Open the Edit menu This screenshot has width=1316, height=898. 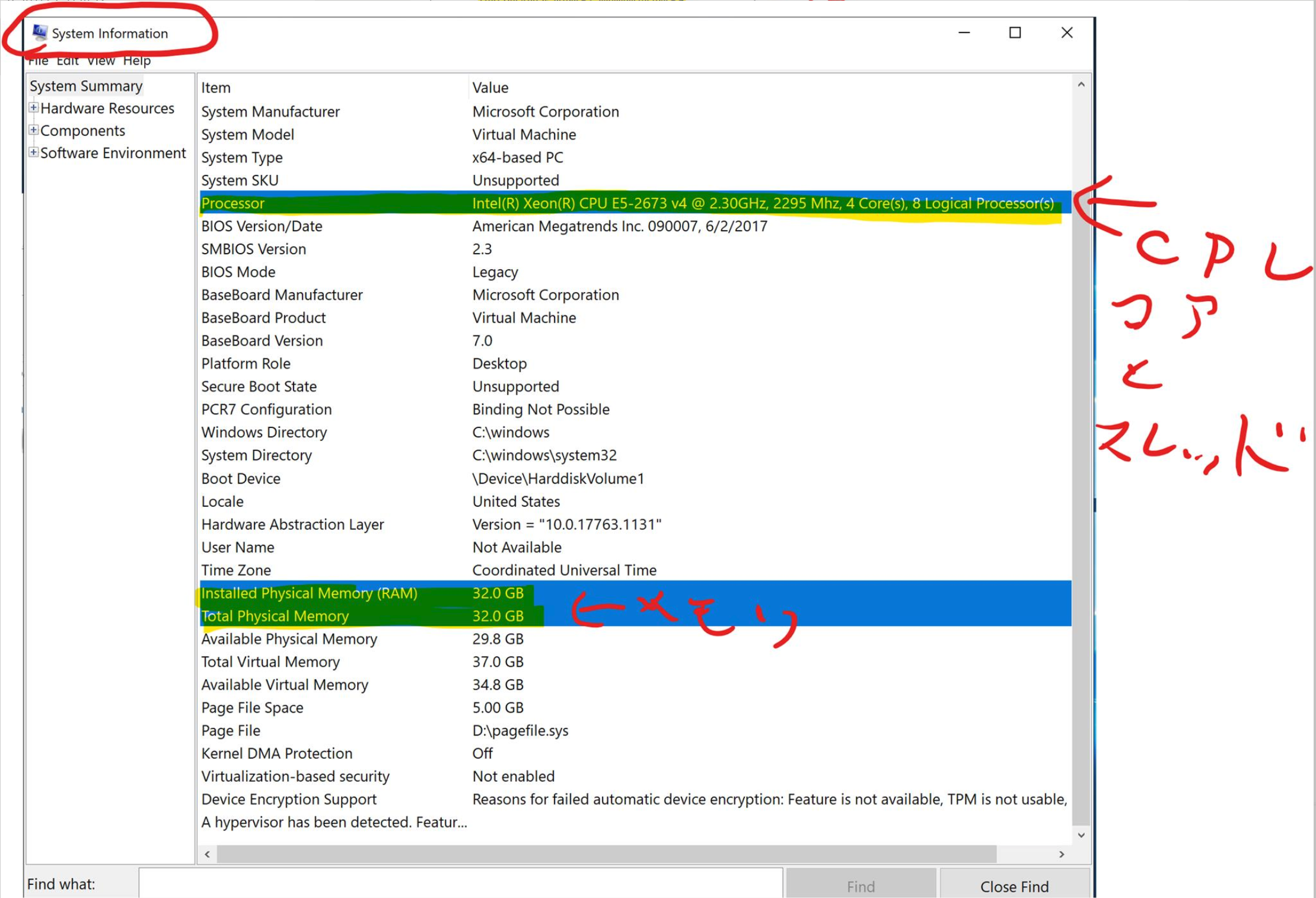[68, 61]
